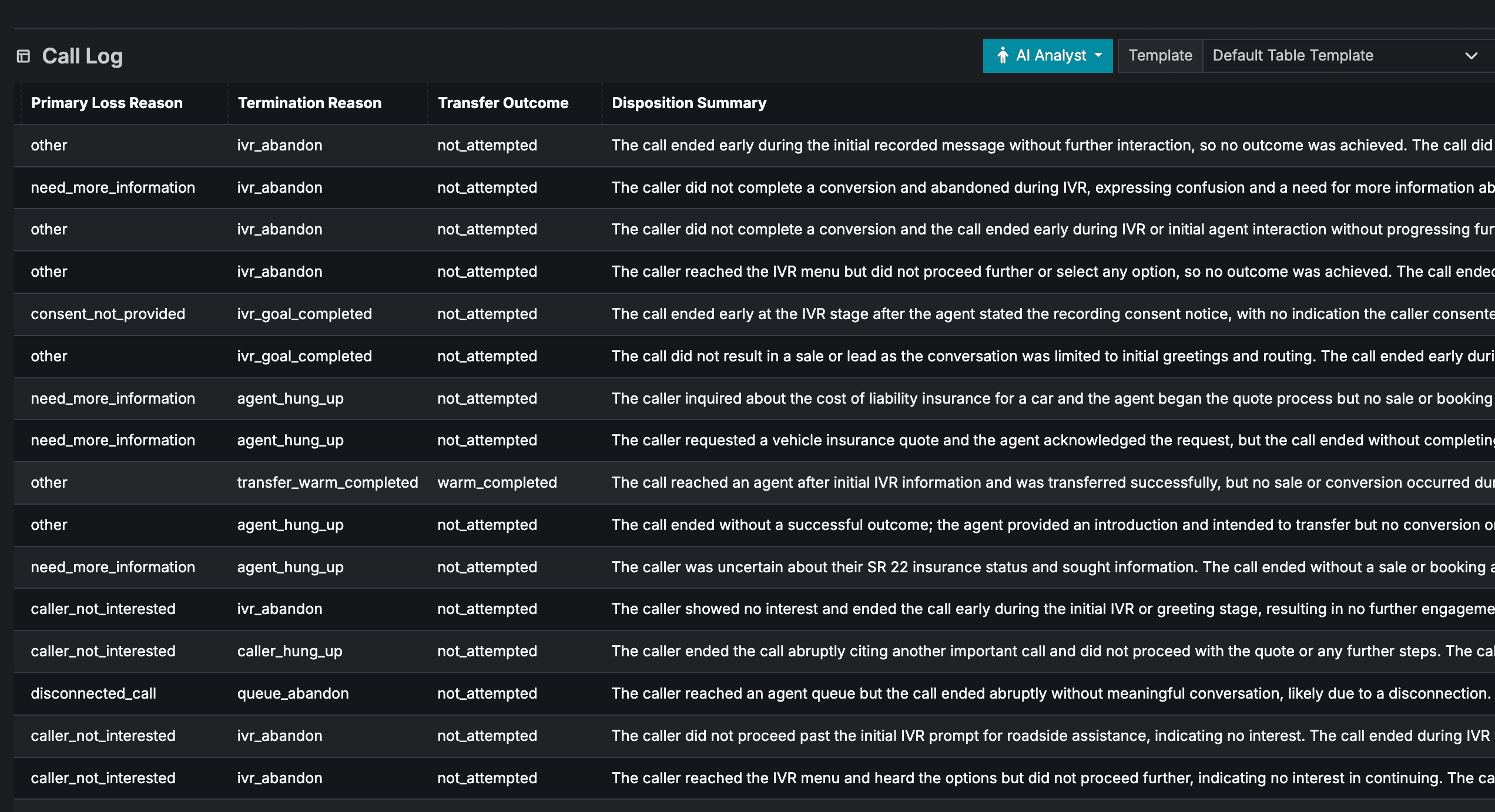
Task: Click the panel layout icon beside Call Log
Action: (x=24, y=56)
